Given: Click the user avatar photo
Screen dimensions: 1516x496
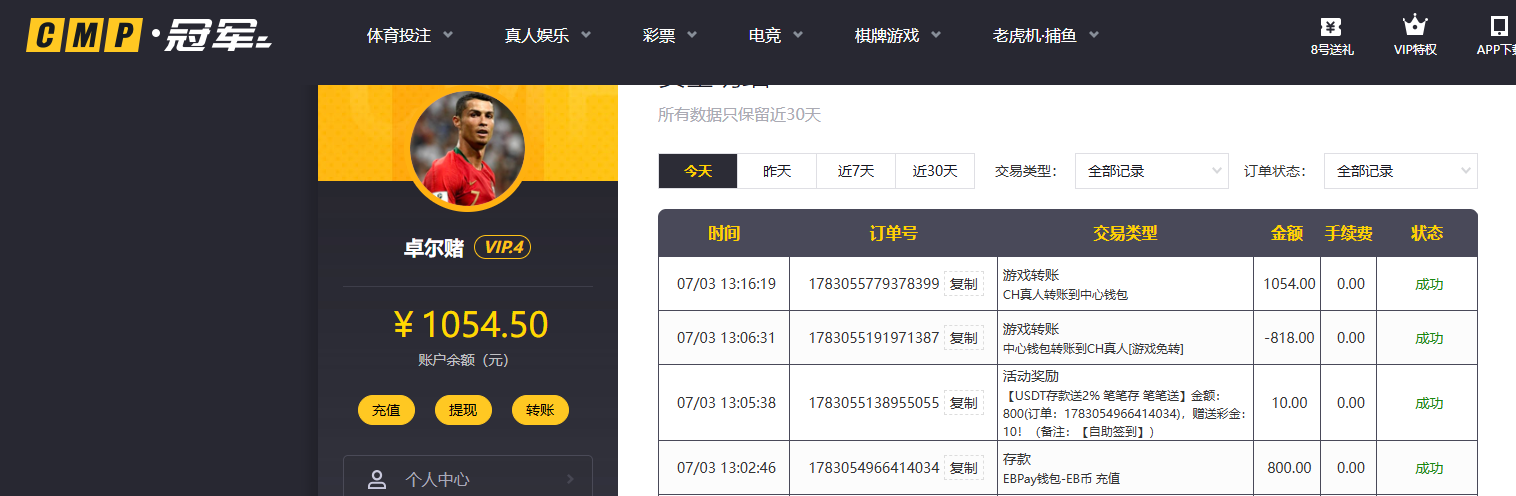Looking at the screenshot, I should (467, 149).
